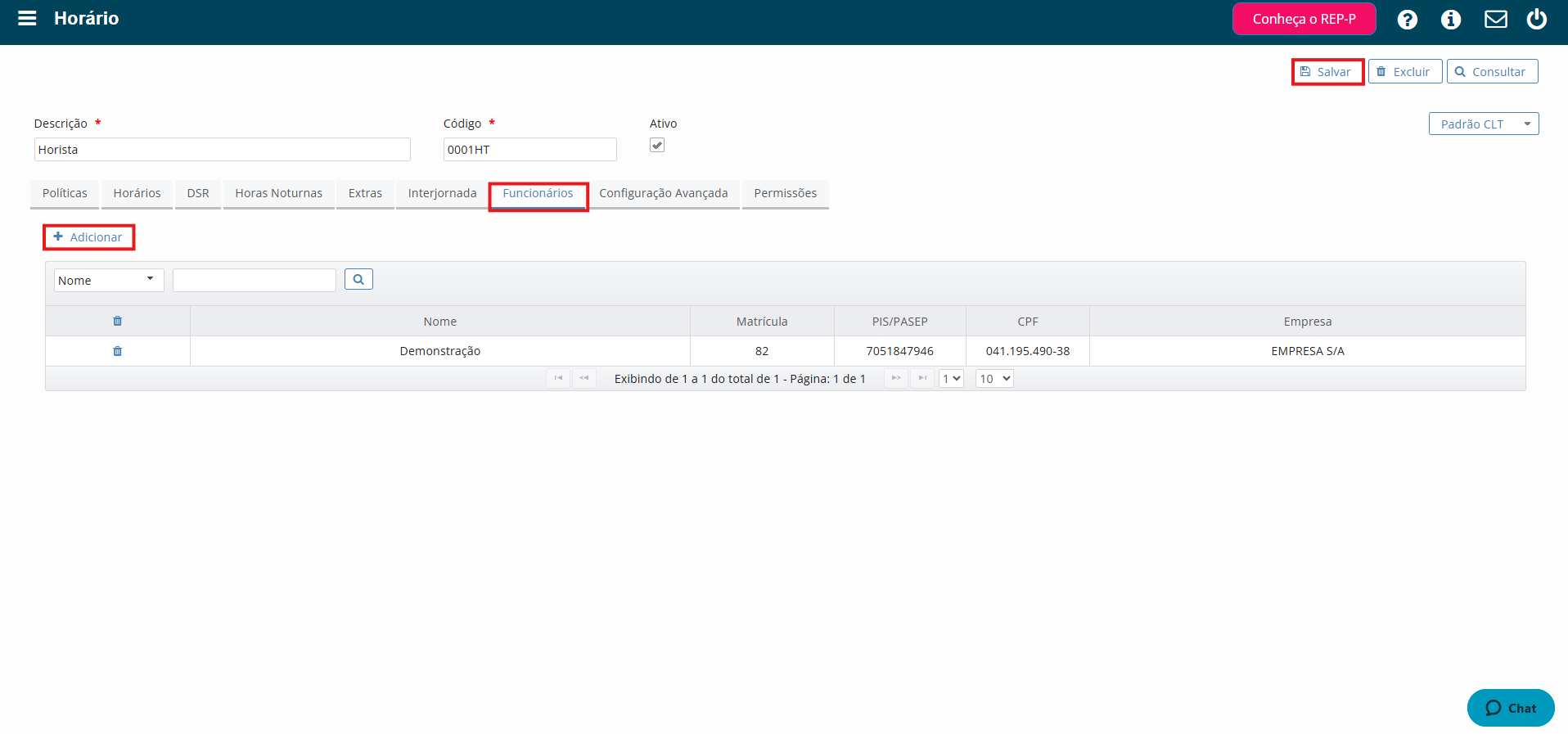Open the hamburger main menu
Screen dimensions: 1568x734
coord(27,18)
